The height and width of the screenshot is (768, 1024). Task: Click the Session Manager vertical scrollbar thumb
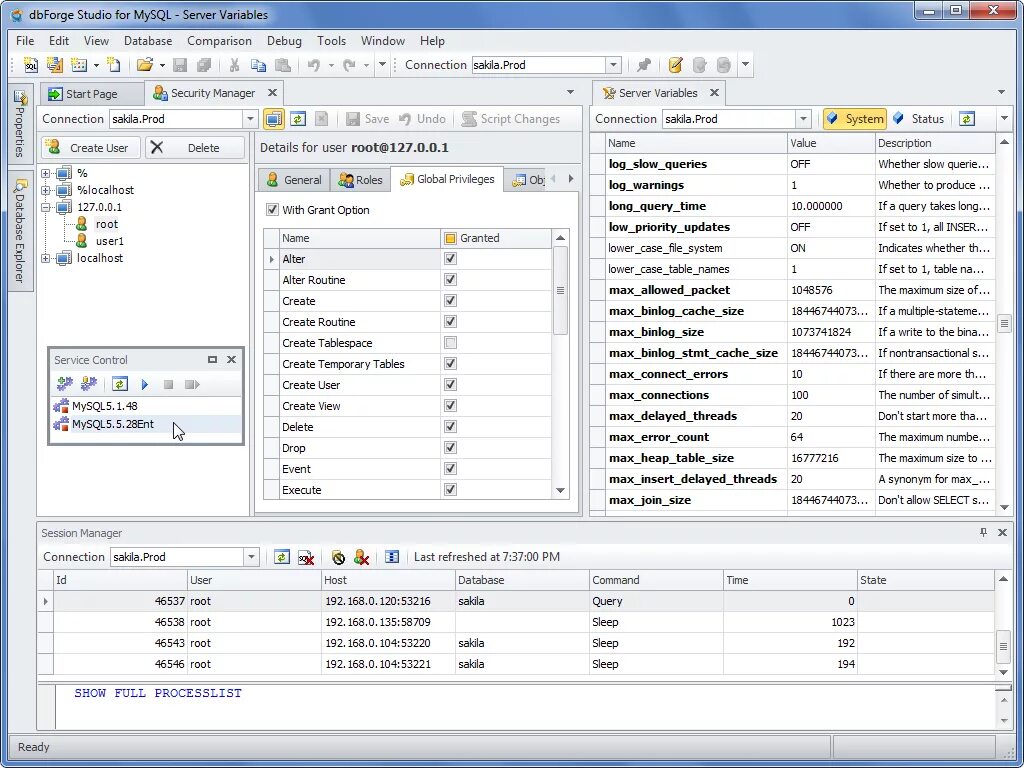pyautogui.click(x=1004, y=647)
